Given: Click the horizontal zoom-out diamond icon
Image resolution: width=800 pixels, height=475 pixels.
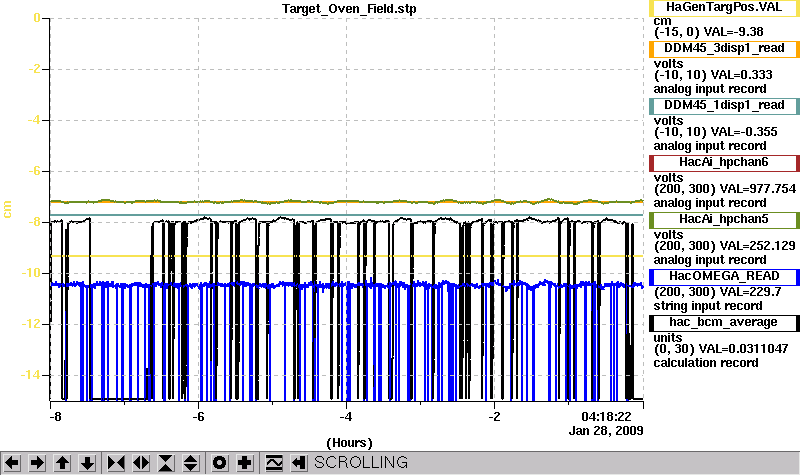Looking at the screenshot, I should [141, 463].
